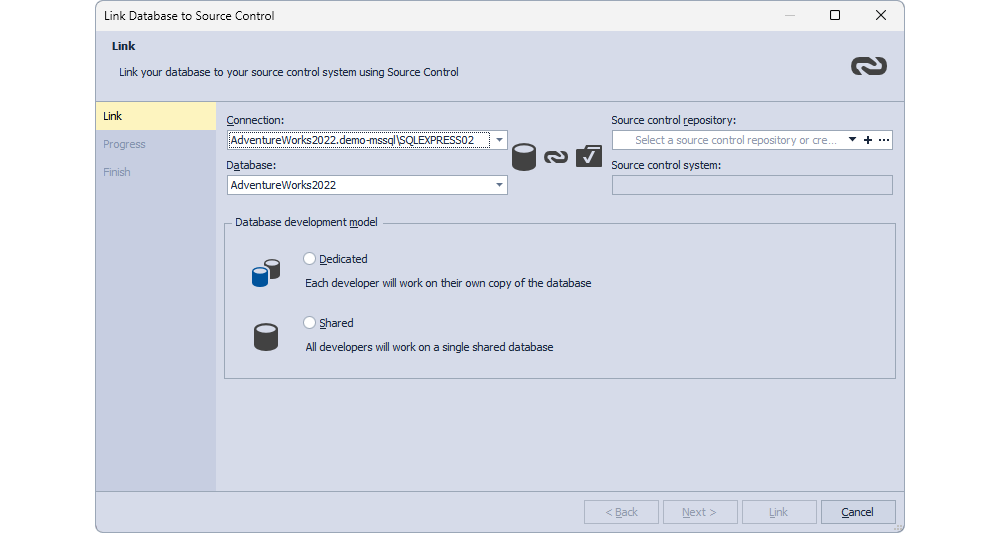This screenshot has height=533, width=1000.
Task: Click the chain link icon in header
Action: click(869, 66)
